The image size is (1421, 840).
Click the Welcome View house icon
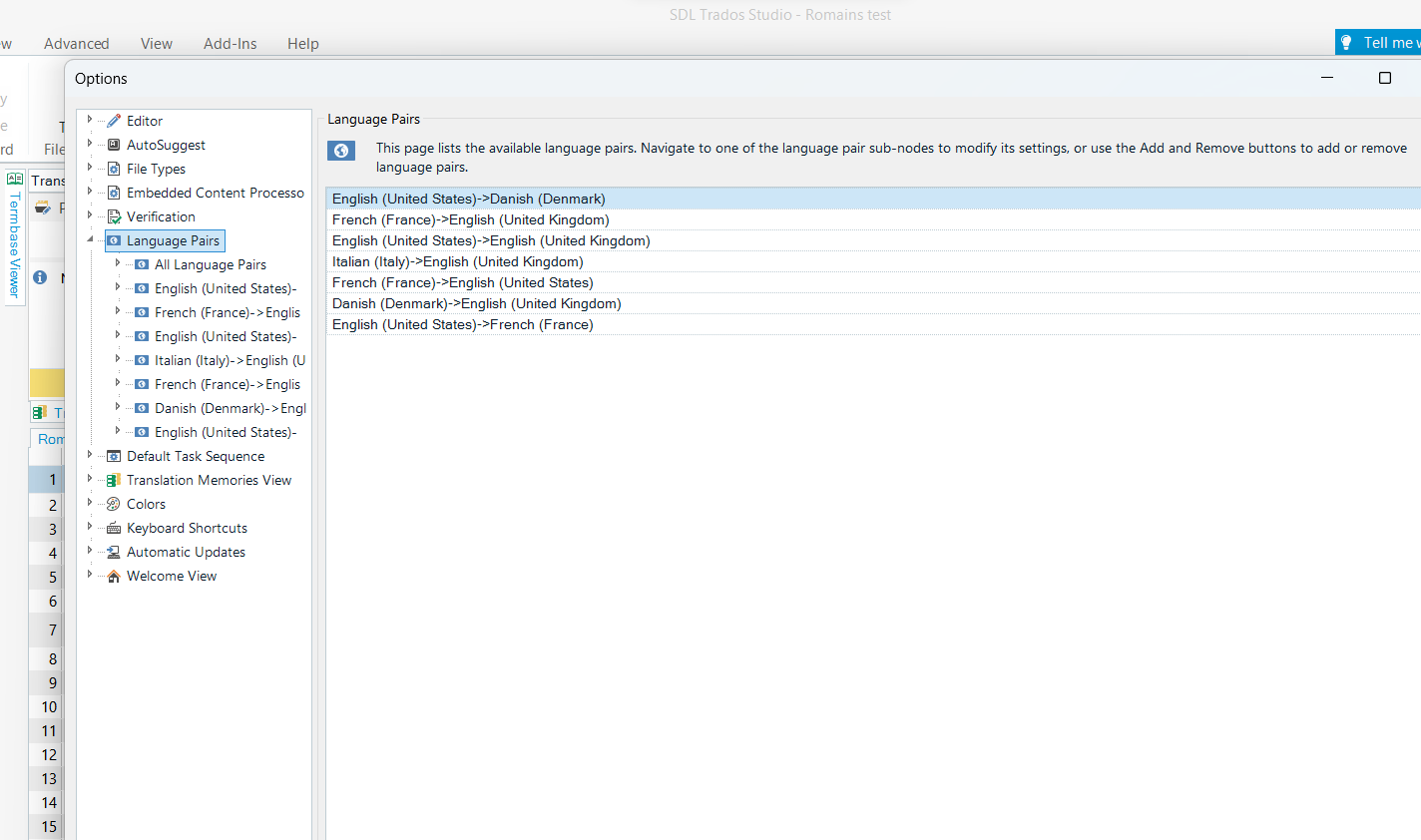tap(114, 576)
